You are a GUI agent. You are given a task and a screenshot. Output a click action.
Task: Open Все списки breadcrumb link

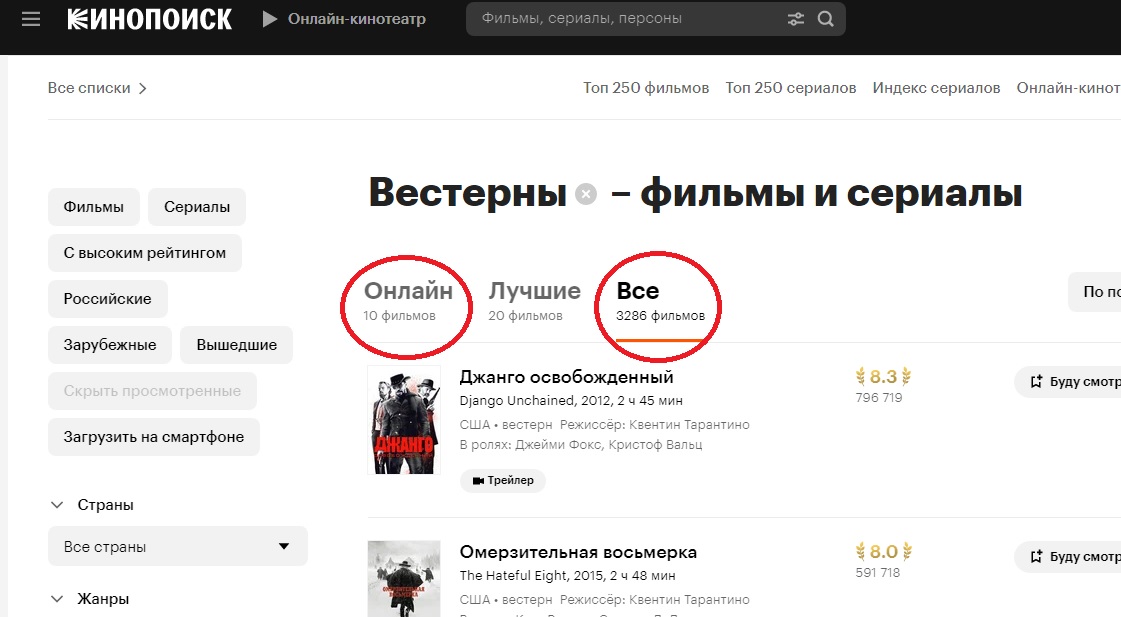pos(89,88)
